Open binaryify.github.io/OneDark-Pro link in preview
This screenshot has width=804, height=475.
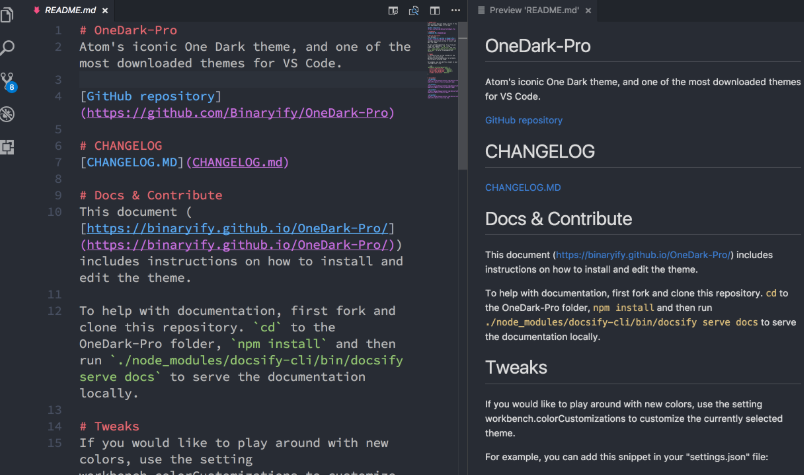tap(643, 255)
